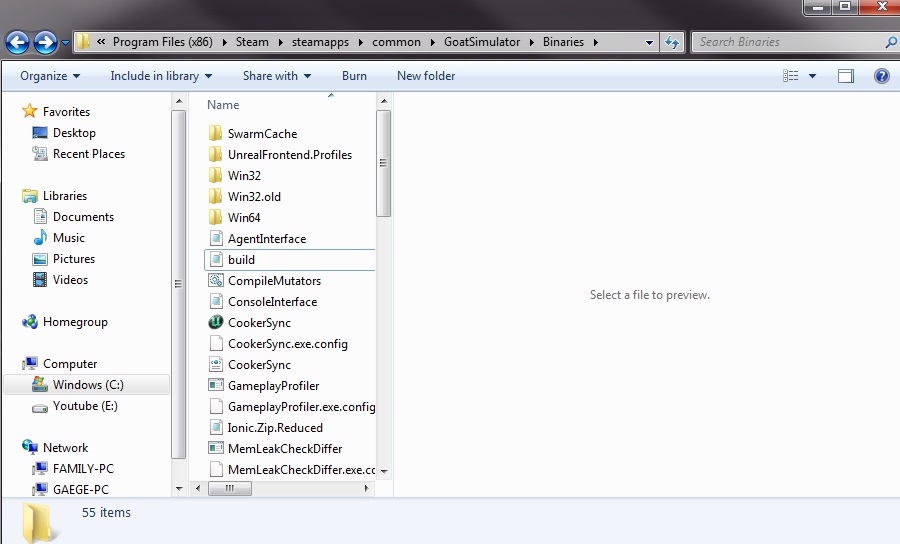Open the Organize menu
The width and height of the screenshot is (900, 544).
coord(50,76)
